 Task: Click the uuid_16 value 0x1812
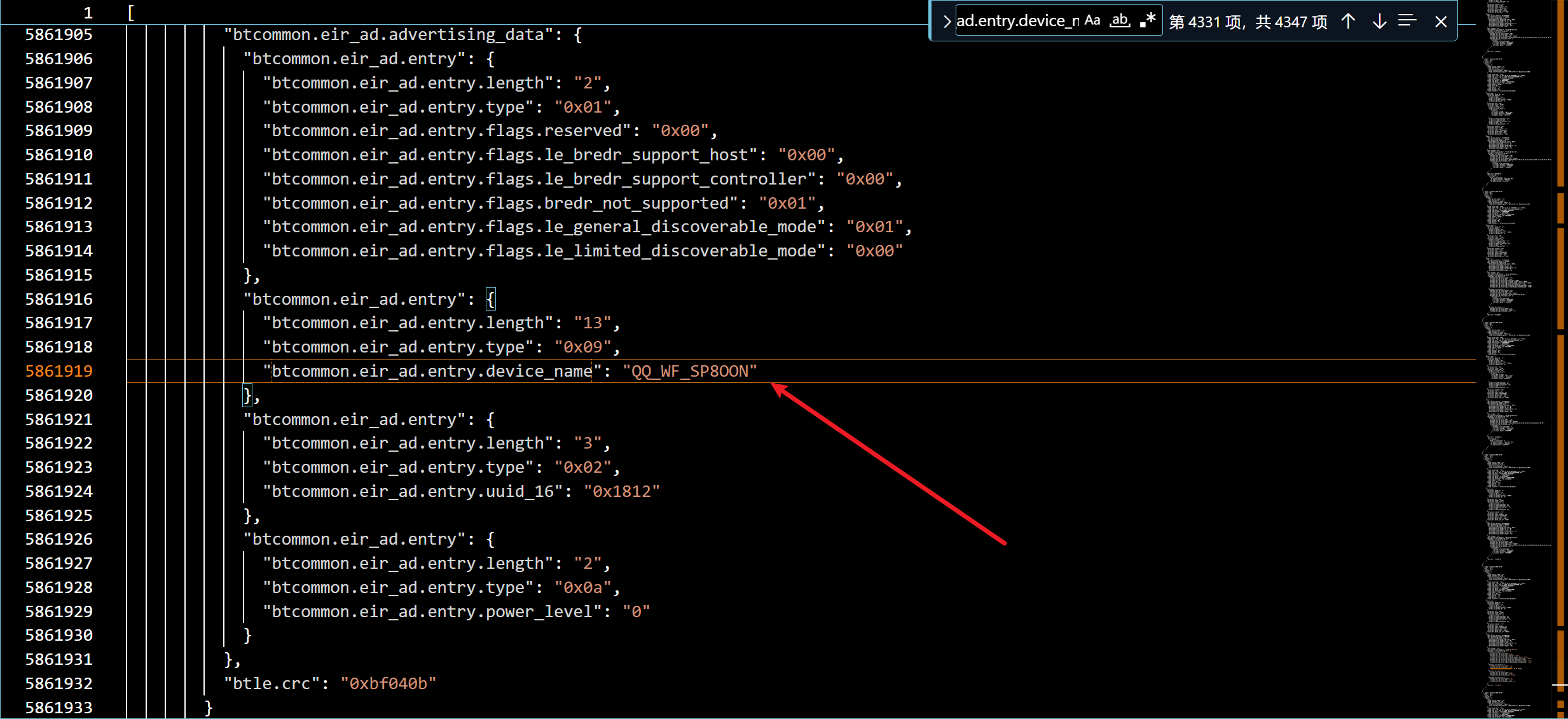pos(621,491)
